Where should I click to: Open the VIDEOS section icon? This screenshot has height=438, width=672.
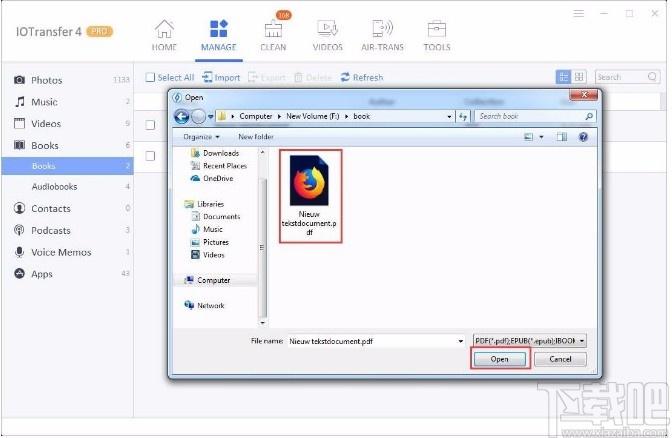(x=327, y=29)
